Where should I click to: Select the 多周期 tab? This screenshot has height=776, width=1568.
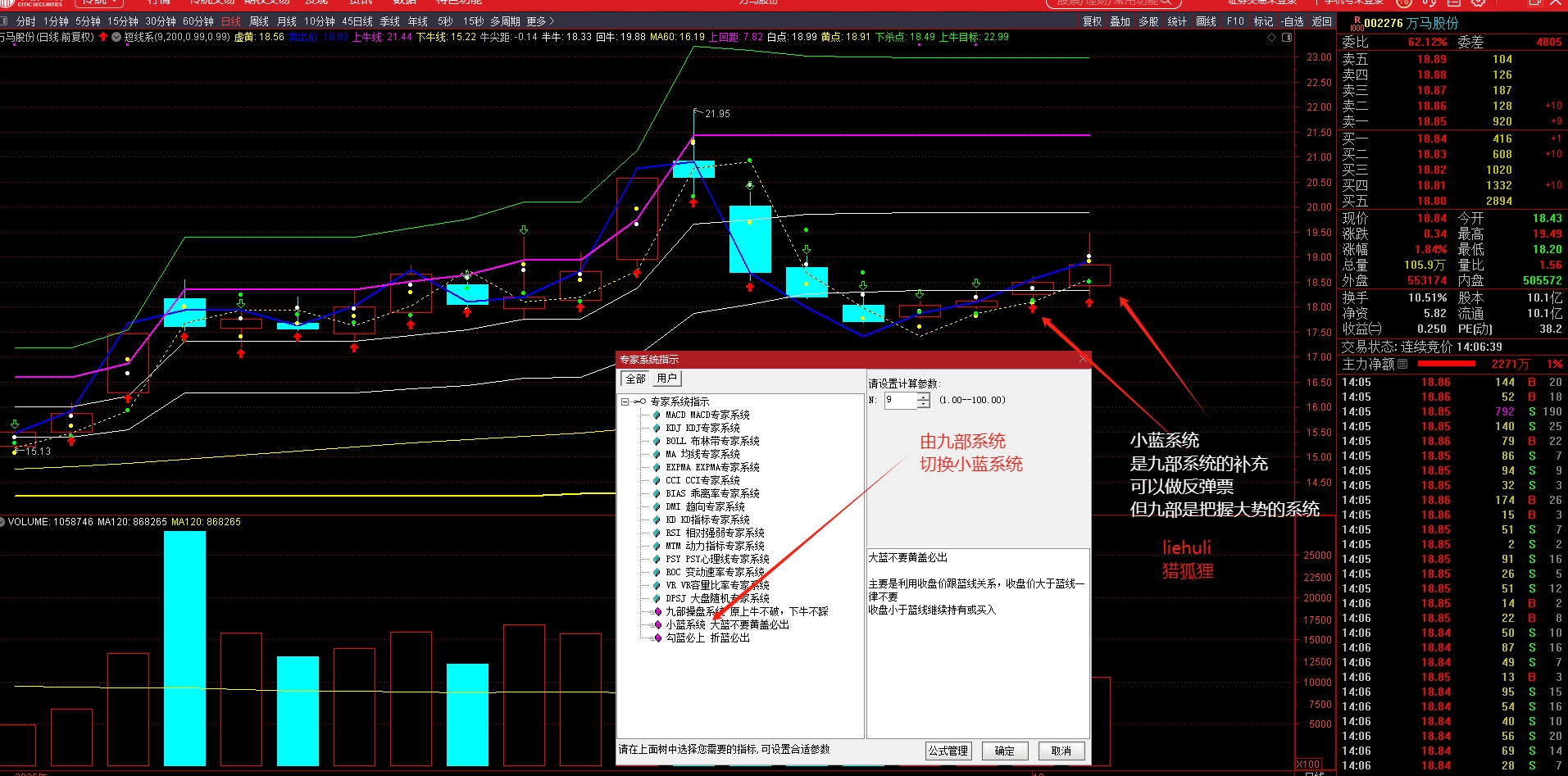click(505, 21)
